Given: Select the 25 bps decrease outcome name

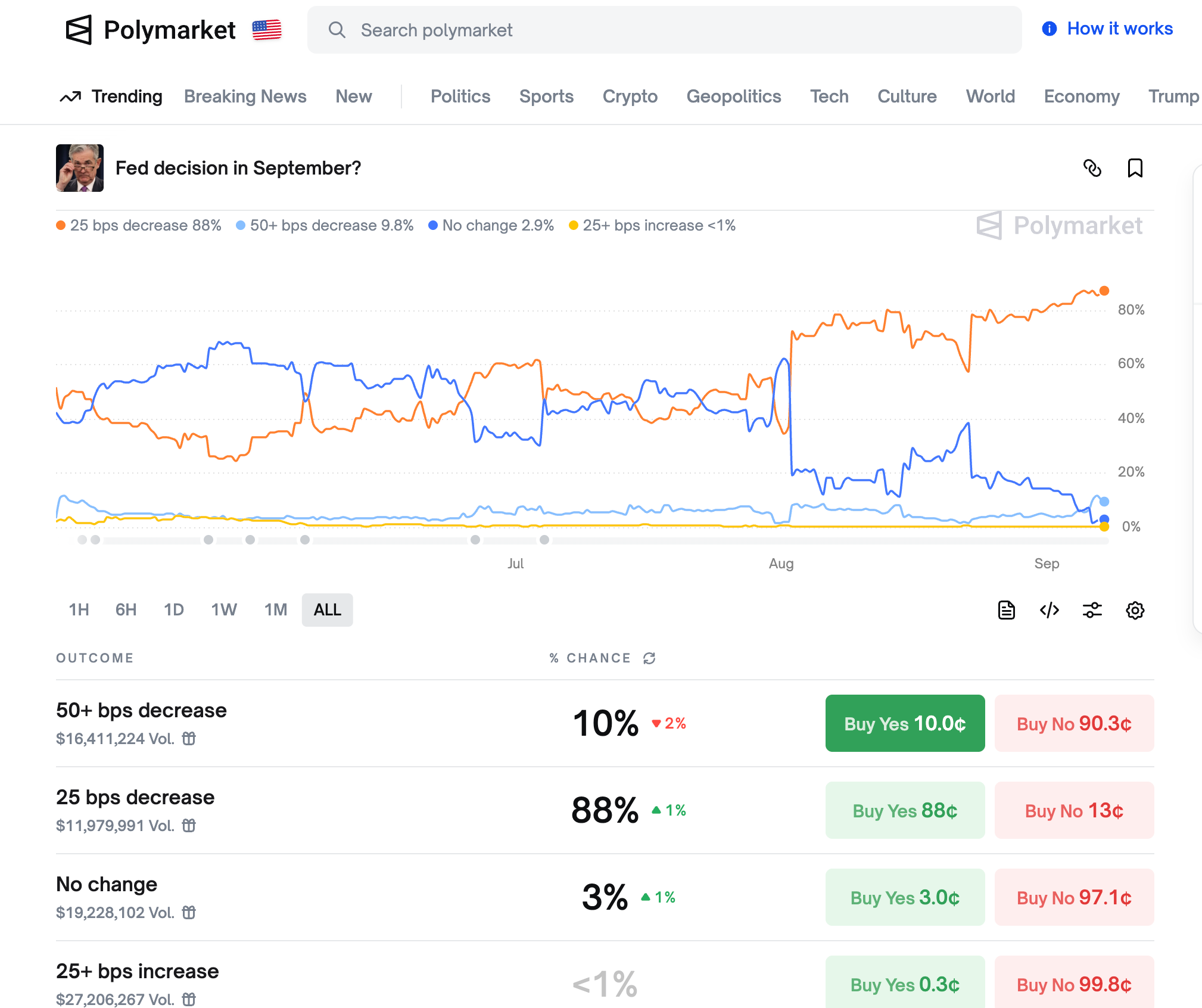Looking at the screenshot, I should point(135,797).
